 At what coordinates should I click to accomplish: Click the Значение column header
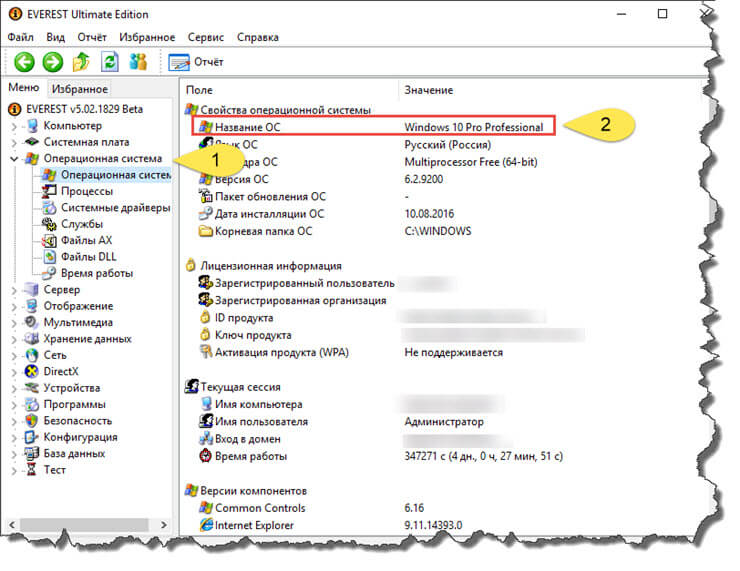(x=428, y=90)
